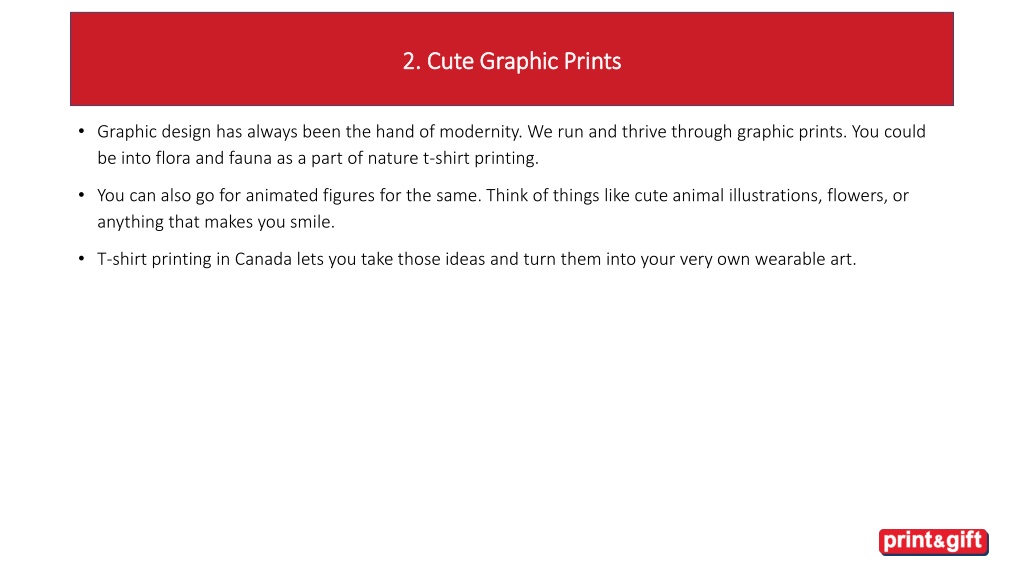Viewport: 1024px width, 576px height.
Task: Click the bullet marker before 'T-shirt printing in Canada'
Action: [82, 259]
